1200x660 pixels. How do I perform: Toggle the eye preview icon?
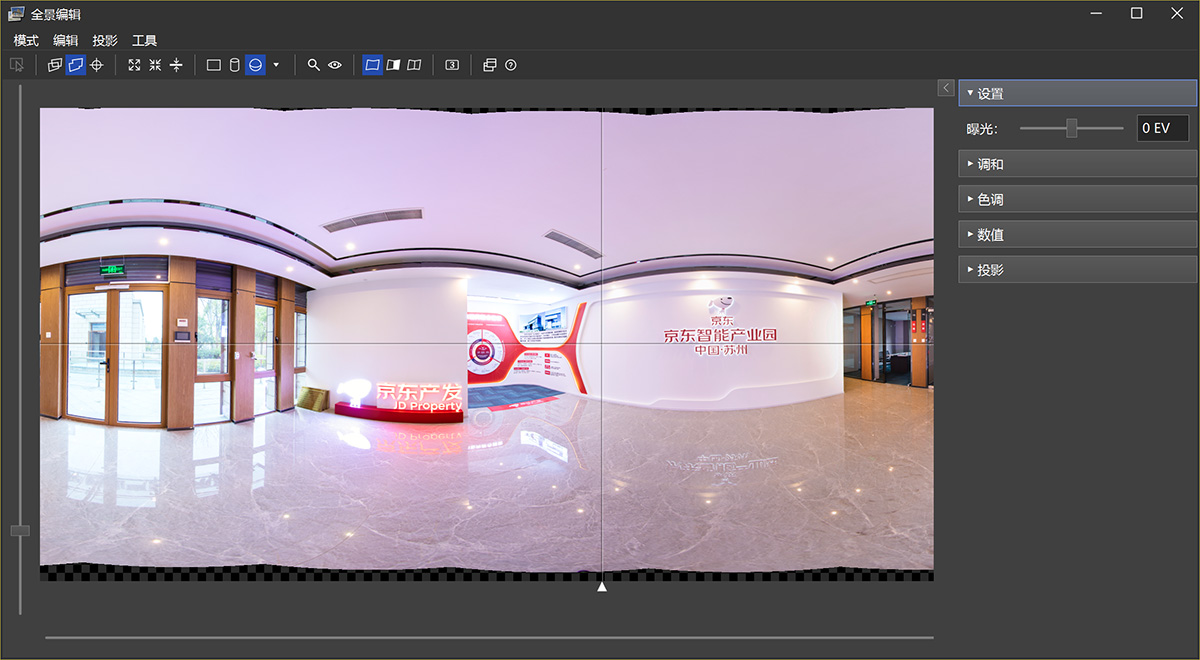tap(335, 65)
